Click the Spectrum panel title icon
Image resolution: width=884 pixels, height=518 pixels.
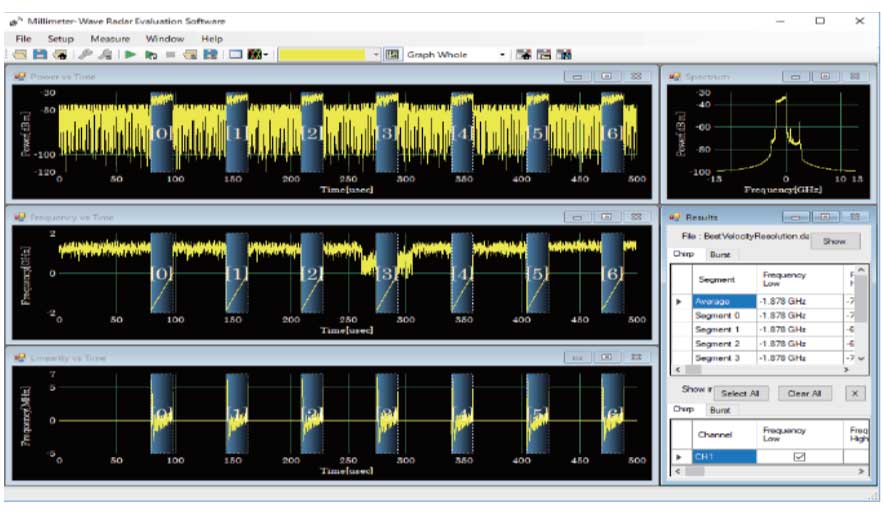(674, 76)
